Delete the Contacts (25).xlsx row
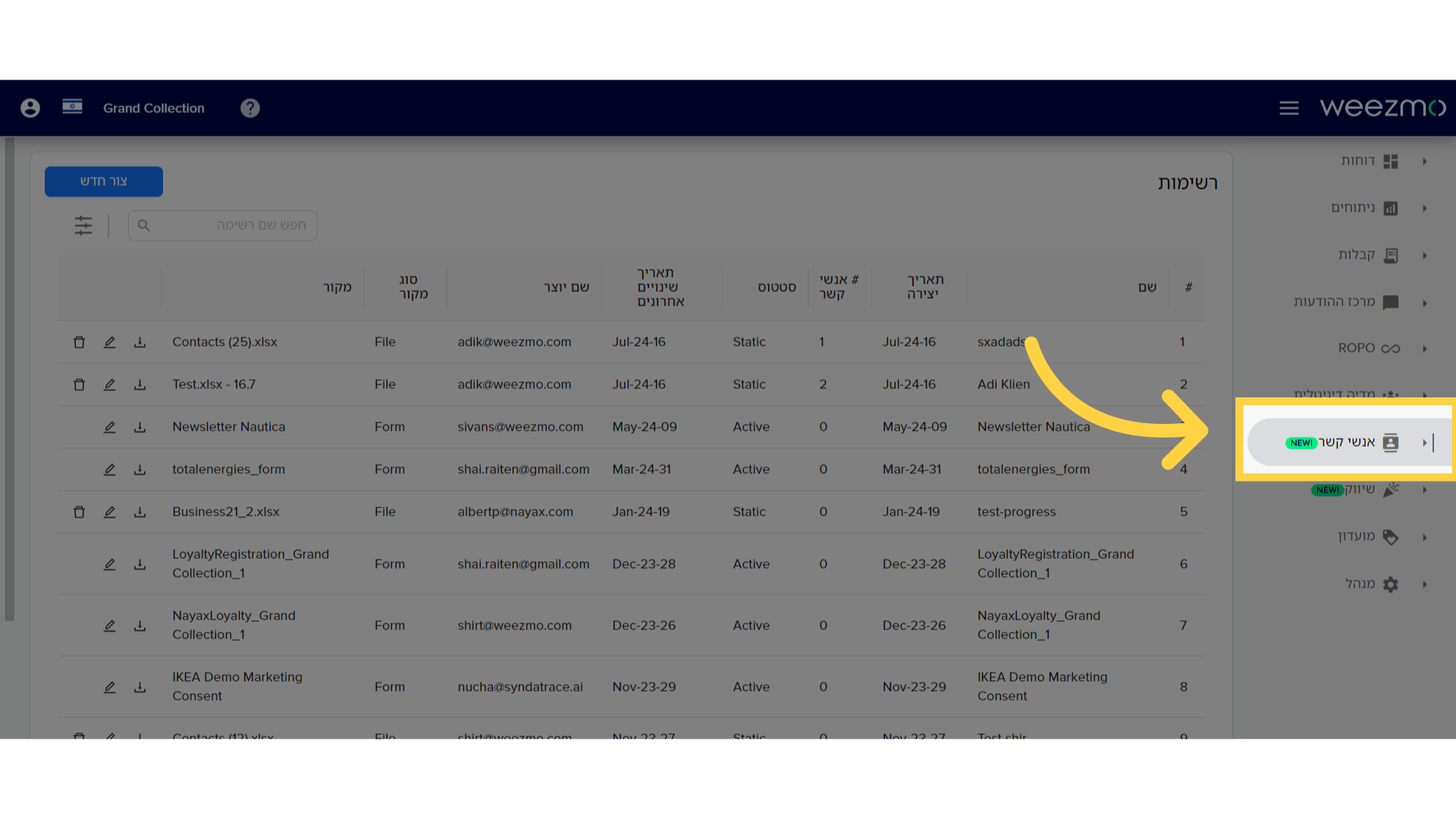Viewport: 1456px width, 819px height. pos(79,342)
